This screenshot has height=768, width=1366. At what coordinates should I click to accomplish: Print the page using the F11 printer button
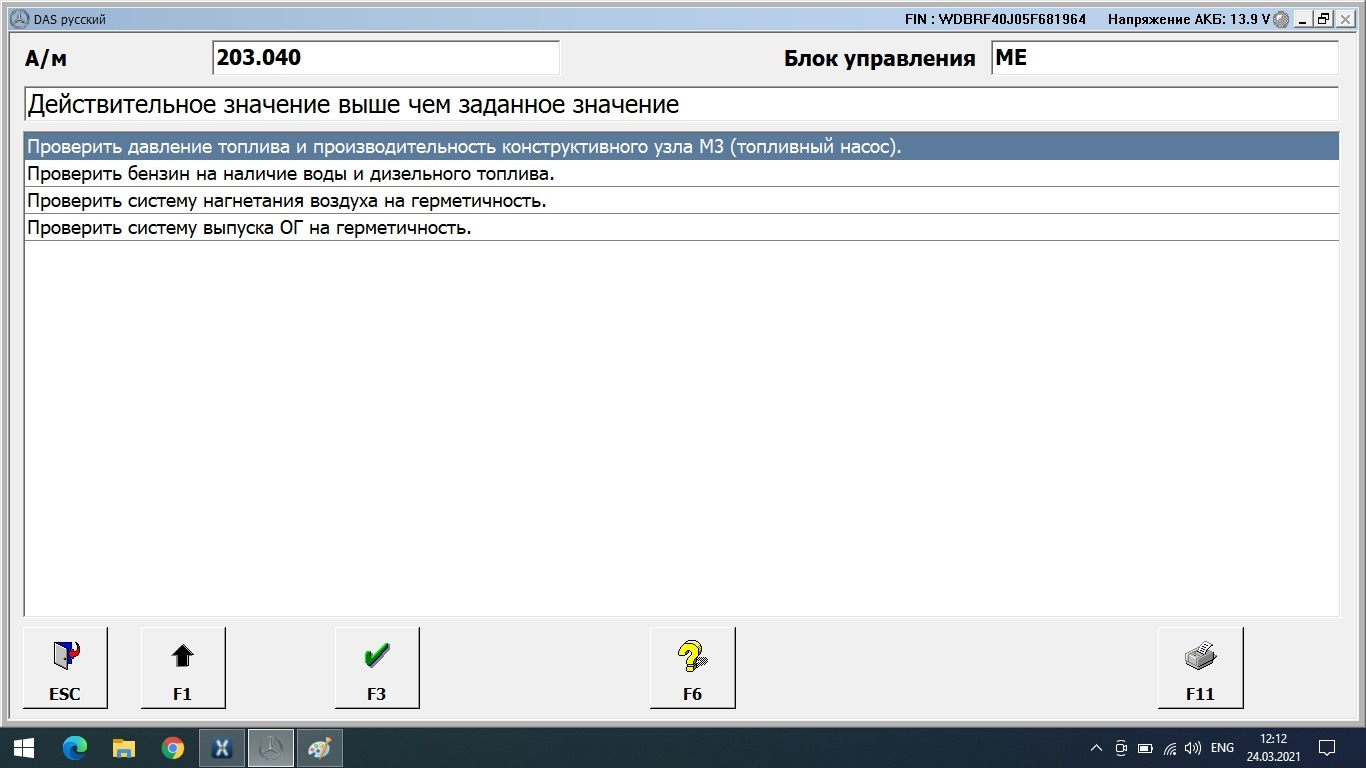(x=1200, y=668)
